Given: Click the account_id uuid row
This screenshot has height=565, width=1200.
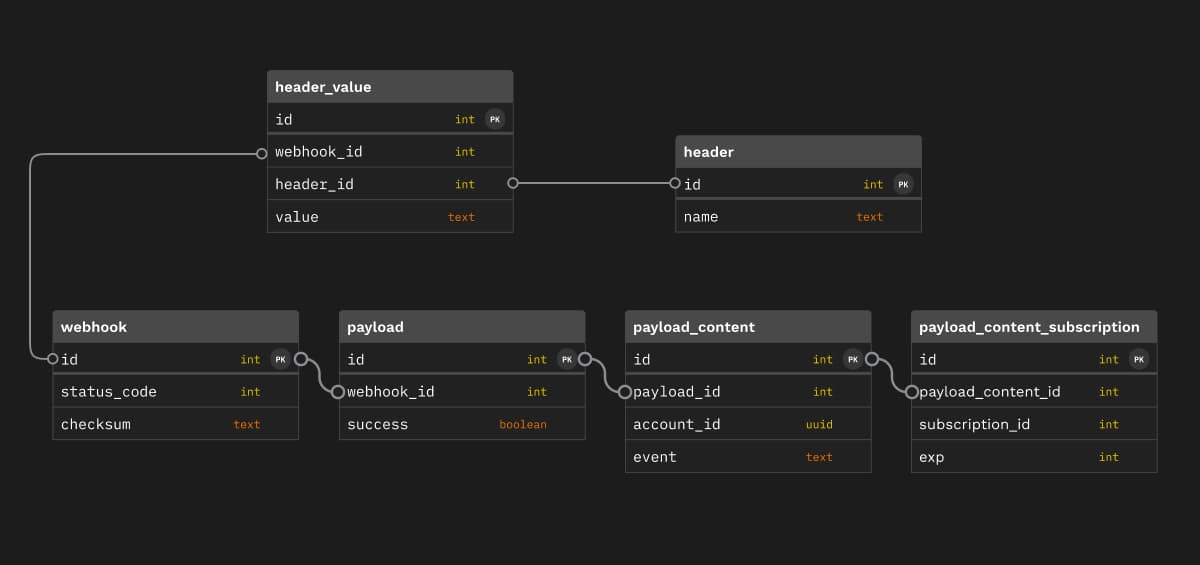Looking at the screenshot, I should (x=748, y=424).
